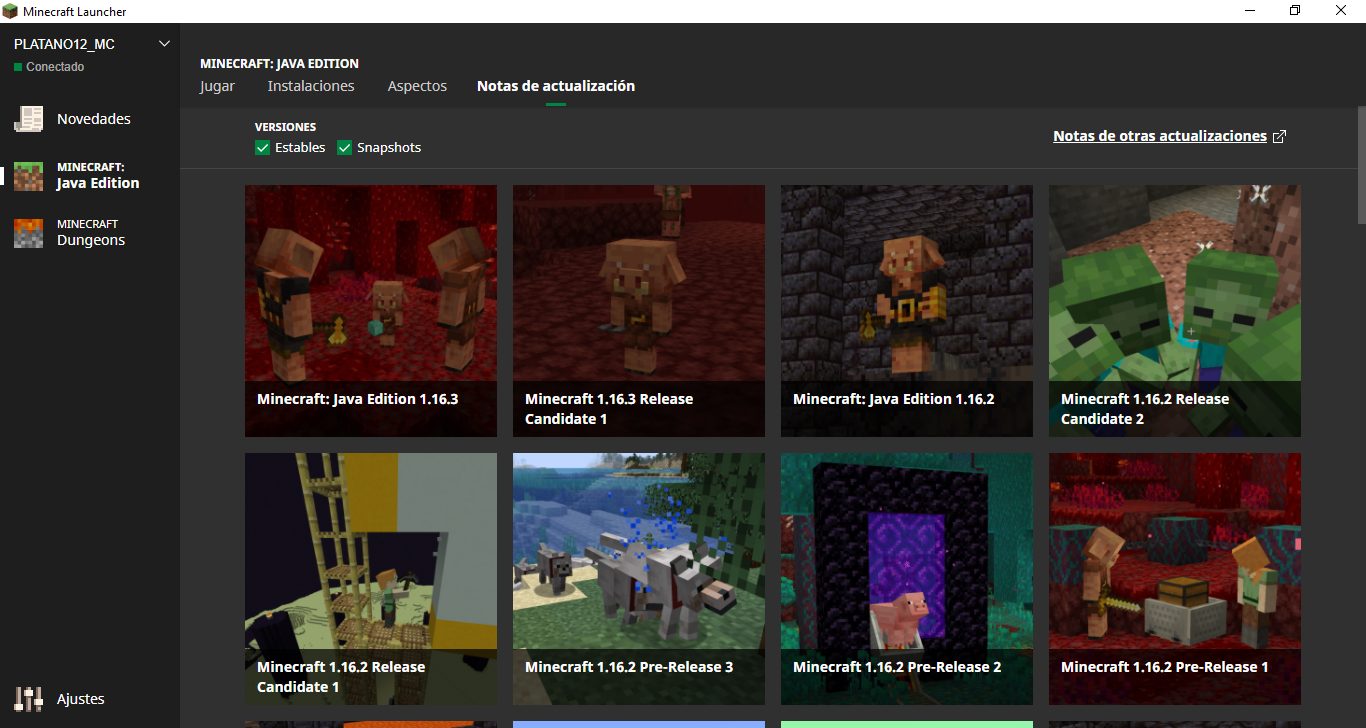The image size is (1366, 728).
Task: Open the Instalaciones tab
Action: (311, 86)
